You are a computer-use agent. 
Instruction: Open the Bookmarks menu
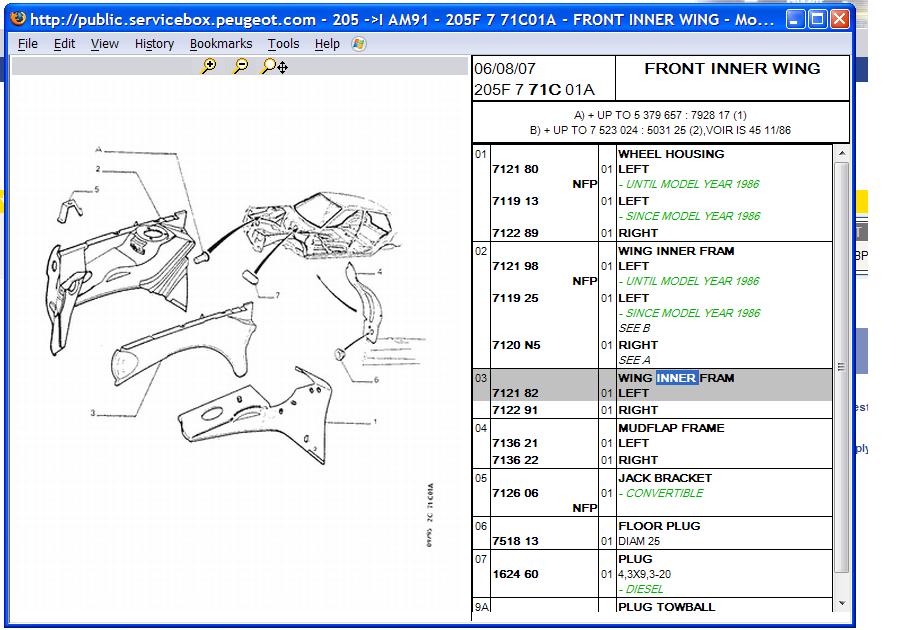(221, 44)
